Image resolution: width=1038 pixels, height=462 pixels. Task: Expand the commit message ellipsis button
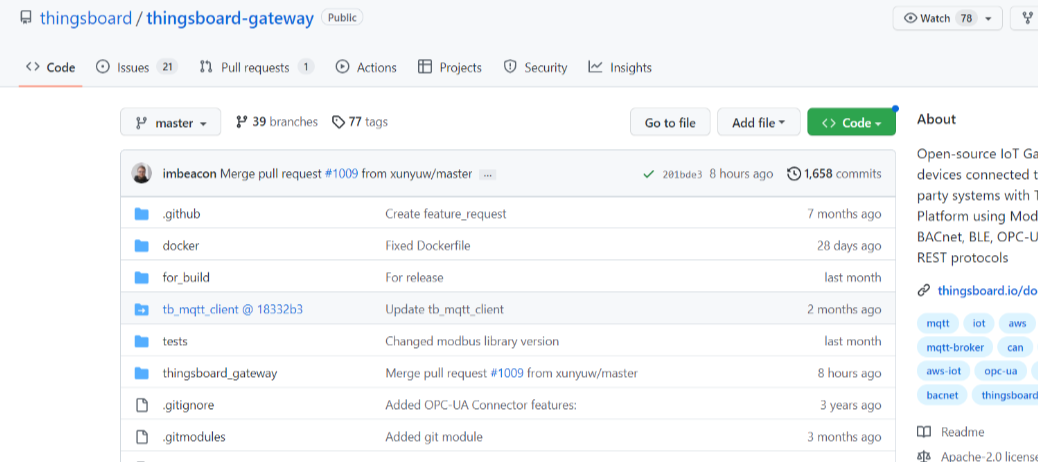point(488,175)
